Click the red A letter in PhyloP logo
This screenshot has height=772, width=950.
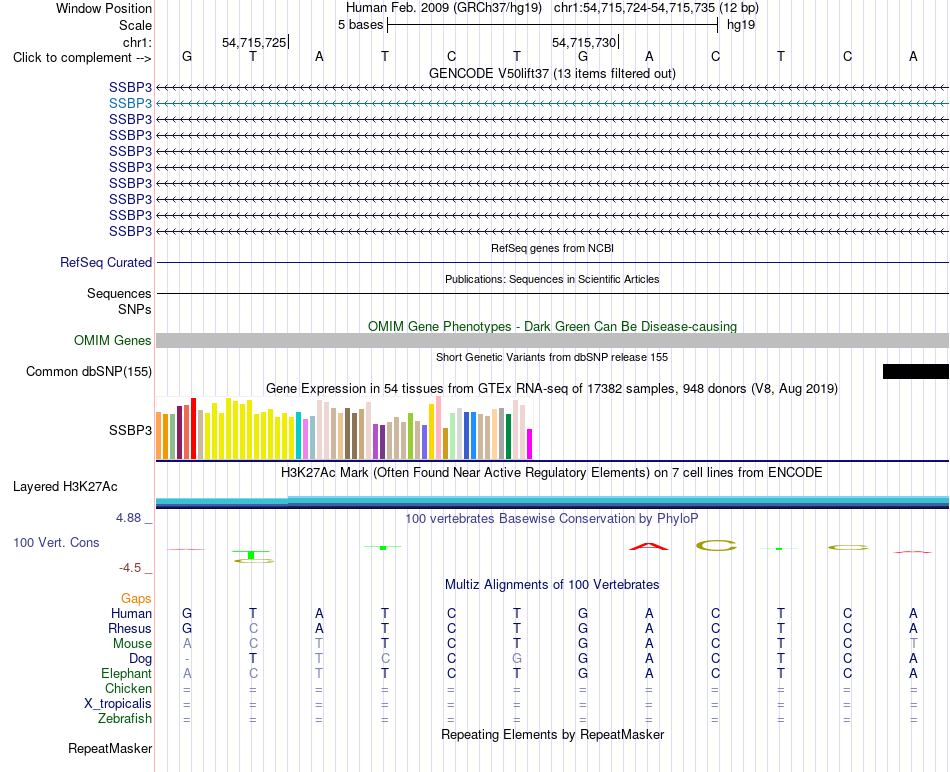click(649, 547)
